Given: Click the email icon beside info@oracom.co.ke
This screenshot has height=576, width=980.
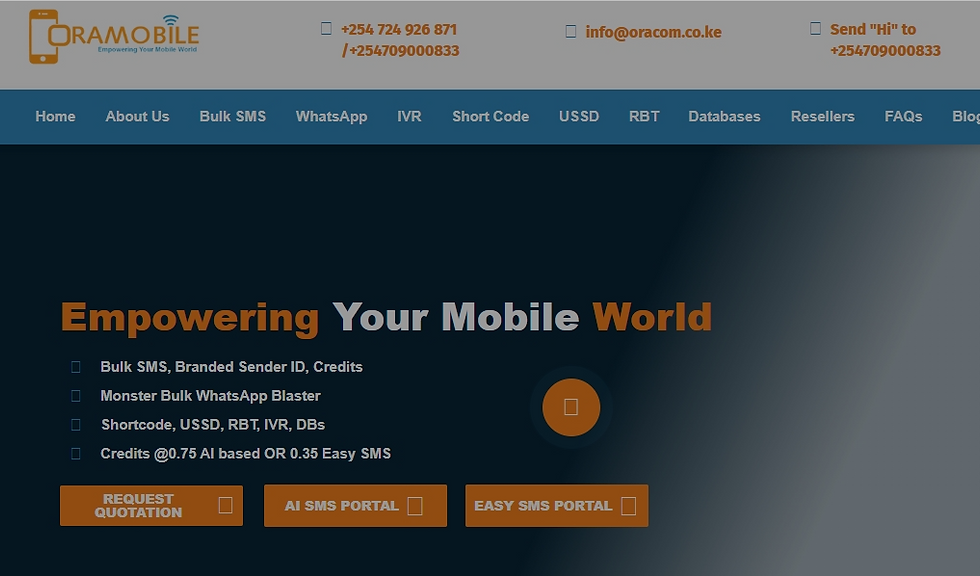Looking at the screenshot, I should [x=571, y=32].
